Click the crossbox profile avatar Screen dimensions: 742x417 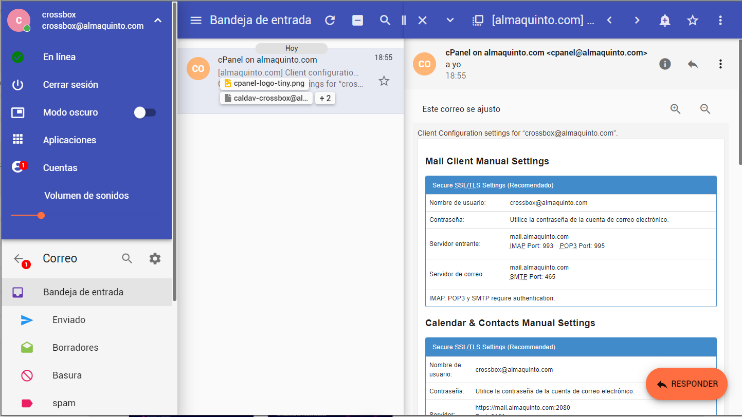(x=19, y=20)
